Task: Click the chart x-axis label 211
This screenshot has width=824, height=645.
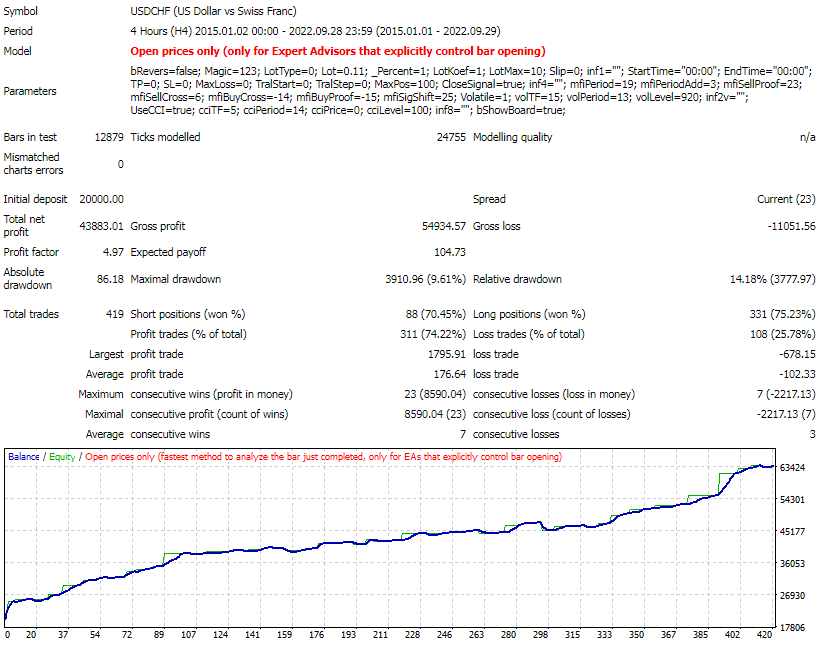Action: click(x=380, y=635)
